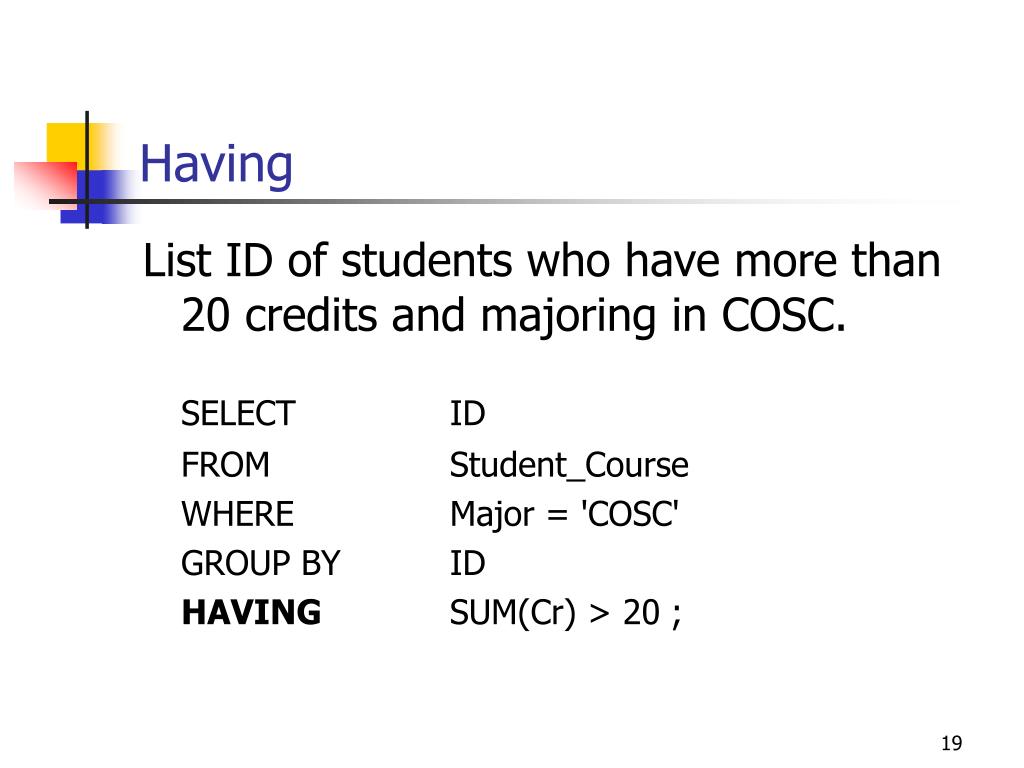Click the Student_Course table name

(x=569, y=466)
